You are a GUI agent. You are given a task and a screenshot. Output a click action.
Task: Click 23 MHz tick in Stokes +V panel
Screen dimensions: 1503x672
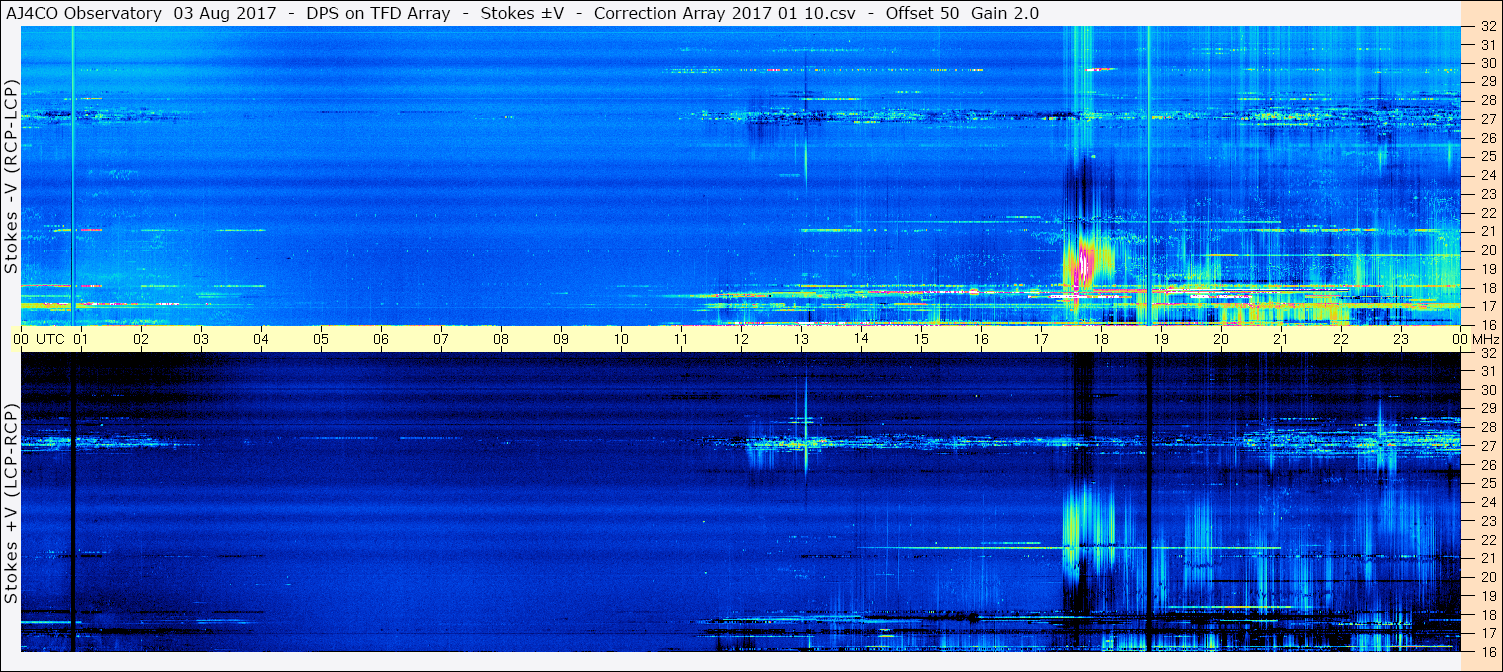[1487, 521]
